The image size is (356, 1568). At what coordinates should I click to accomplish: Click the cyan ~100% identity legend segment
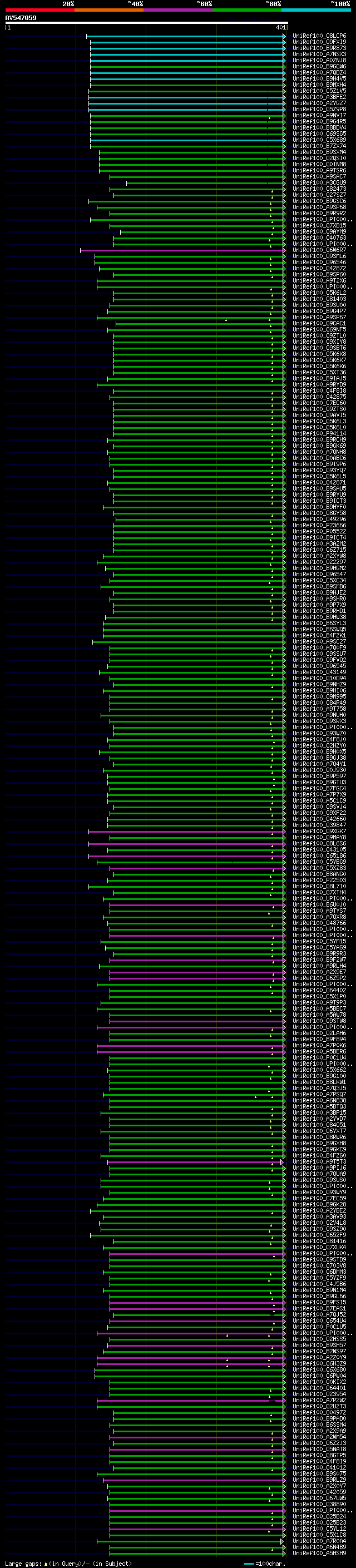click(x=317, y=10)
